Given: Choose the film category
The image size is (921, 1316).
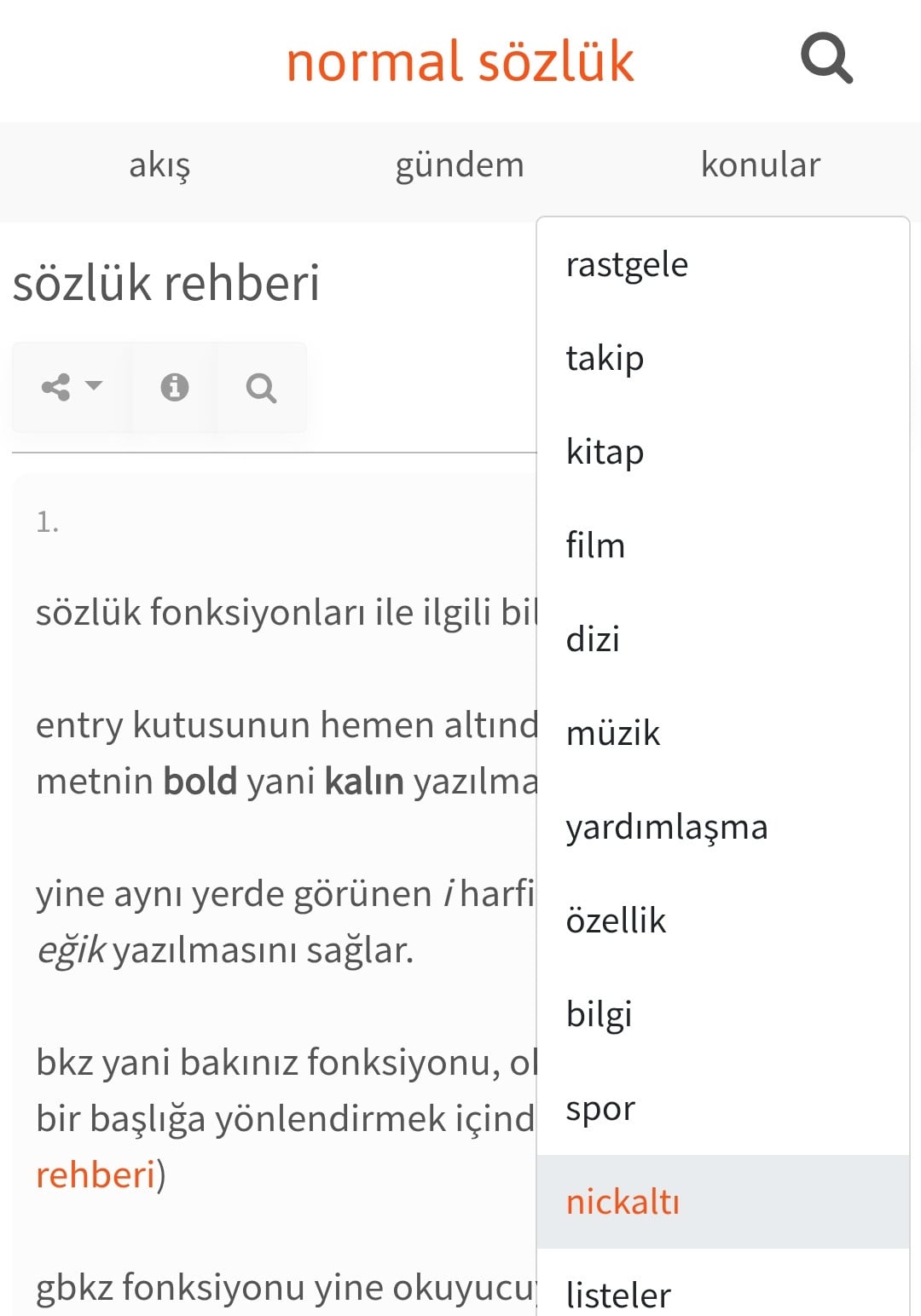Looking at the screenshot, I should (x=723, y=545).
